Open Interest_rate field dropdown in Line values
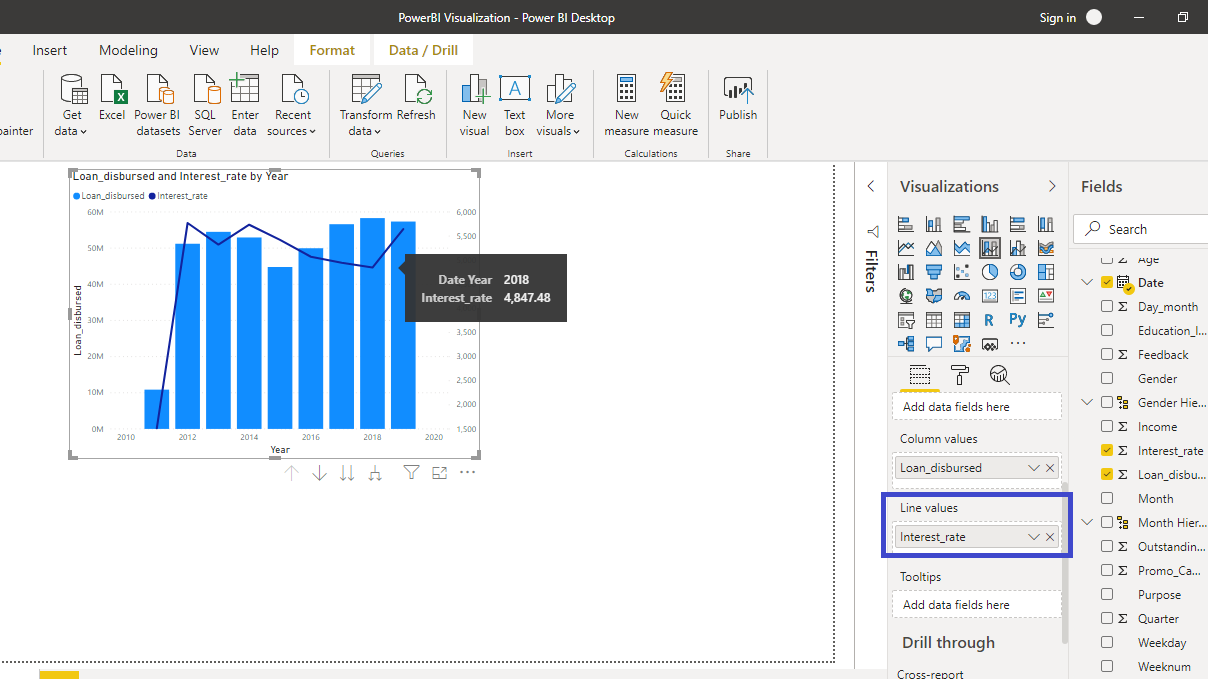The height and width of the screenshot is (679, 1208). pyautogui.click(x=1033, y=537)
